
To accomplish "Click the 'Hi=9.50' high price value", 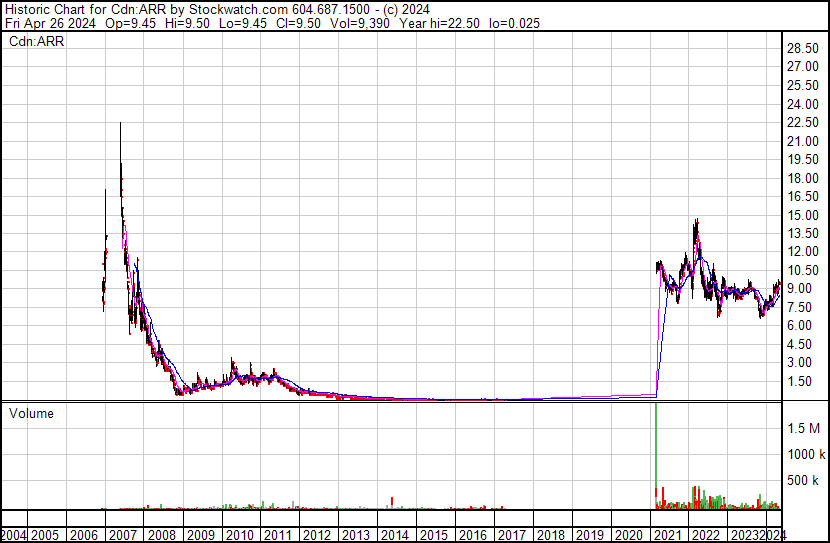I will click(186, 23).
